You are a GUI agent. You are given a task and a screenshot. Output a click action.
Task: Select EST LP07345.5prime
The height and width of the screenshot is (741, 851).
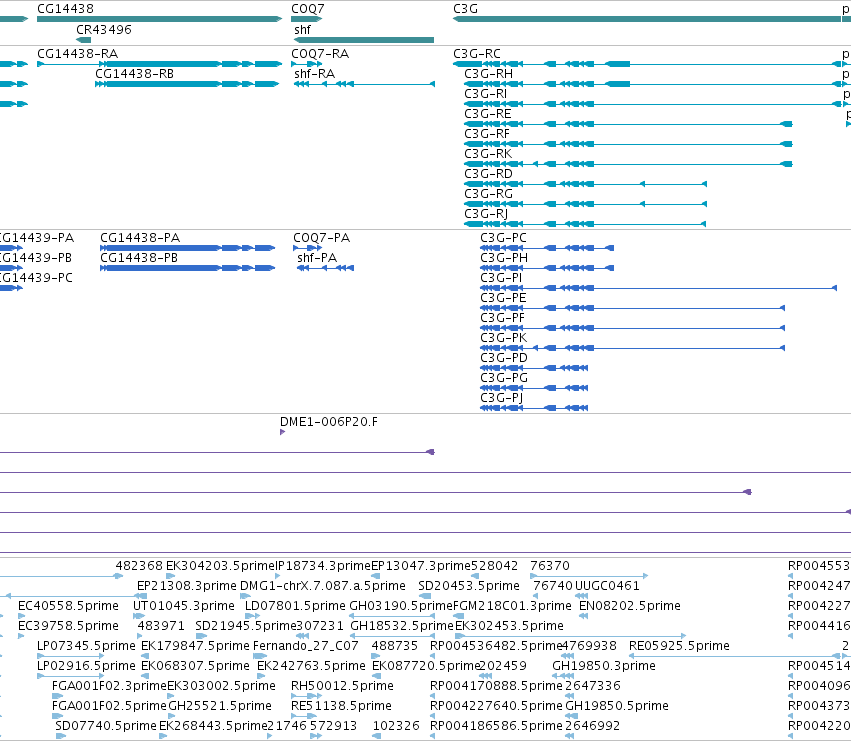click(x=86, y=646)
